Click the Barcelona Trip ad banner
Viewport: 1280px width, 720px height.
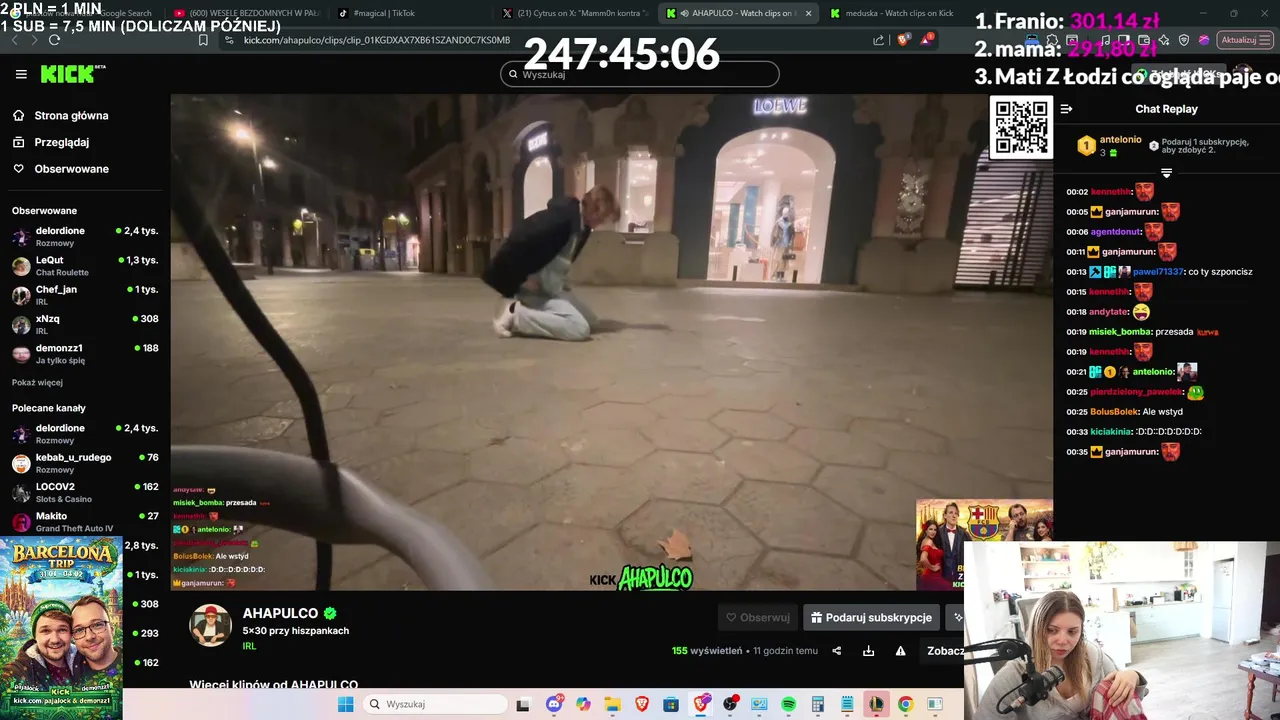[61, 628]
